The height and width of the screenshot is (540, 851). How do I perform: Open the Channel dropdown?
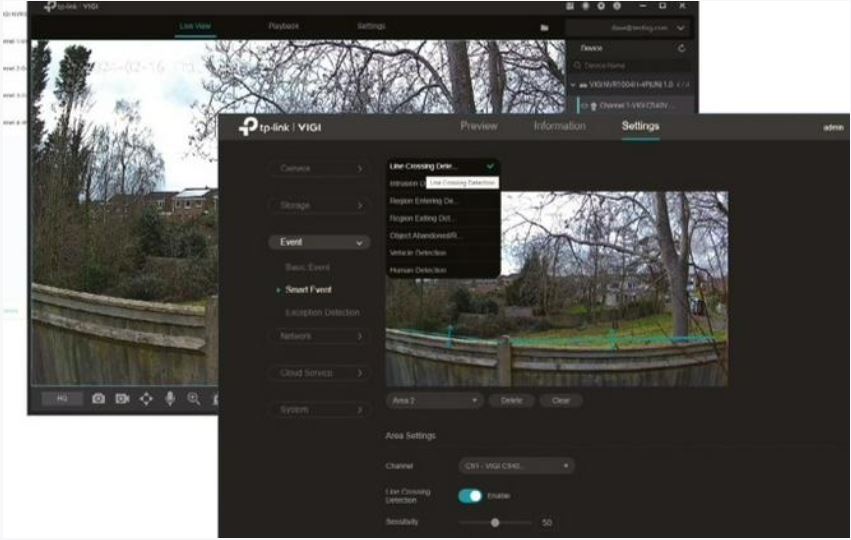click(517, 466)
